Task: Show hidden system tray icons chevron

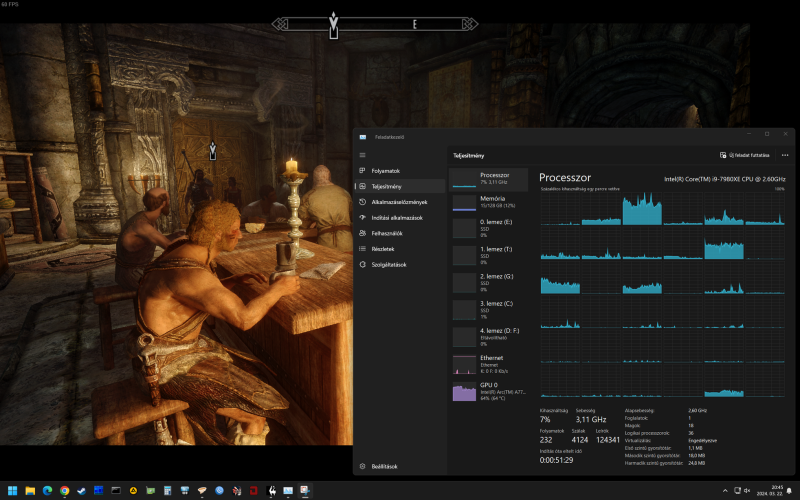Action: [x=725, y=491]
